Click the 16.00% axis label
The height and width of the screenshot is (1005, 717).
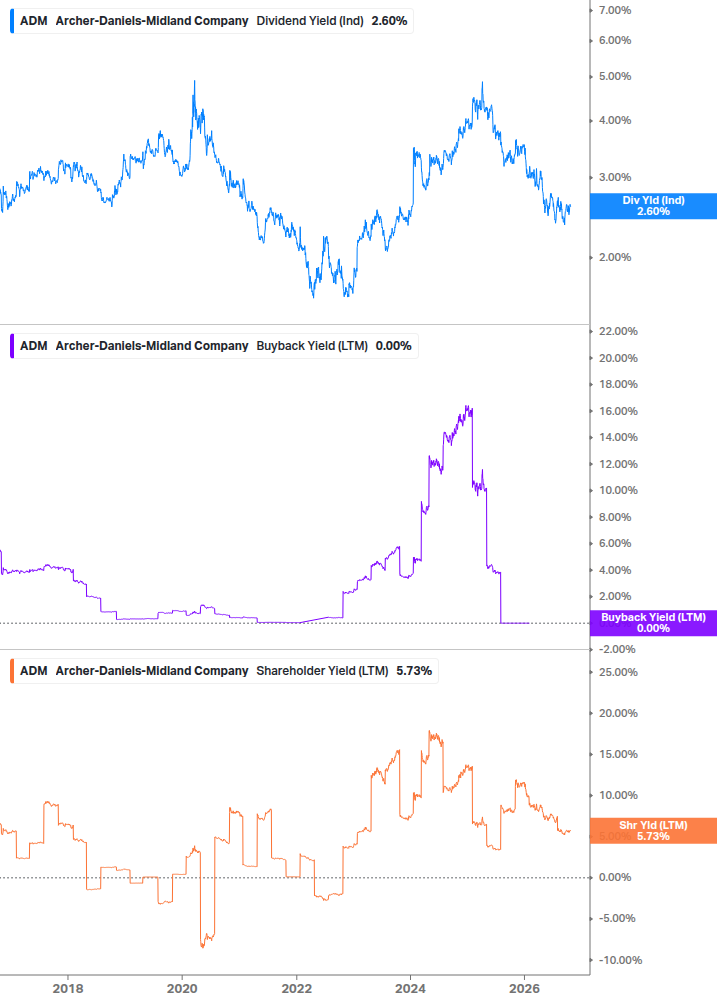click(618, 411)
